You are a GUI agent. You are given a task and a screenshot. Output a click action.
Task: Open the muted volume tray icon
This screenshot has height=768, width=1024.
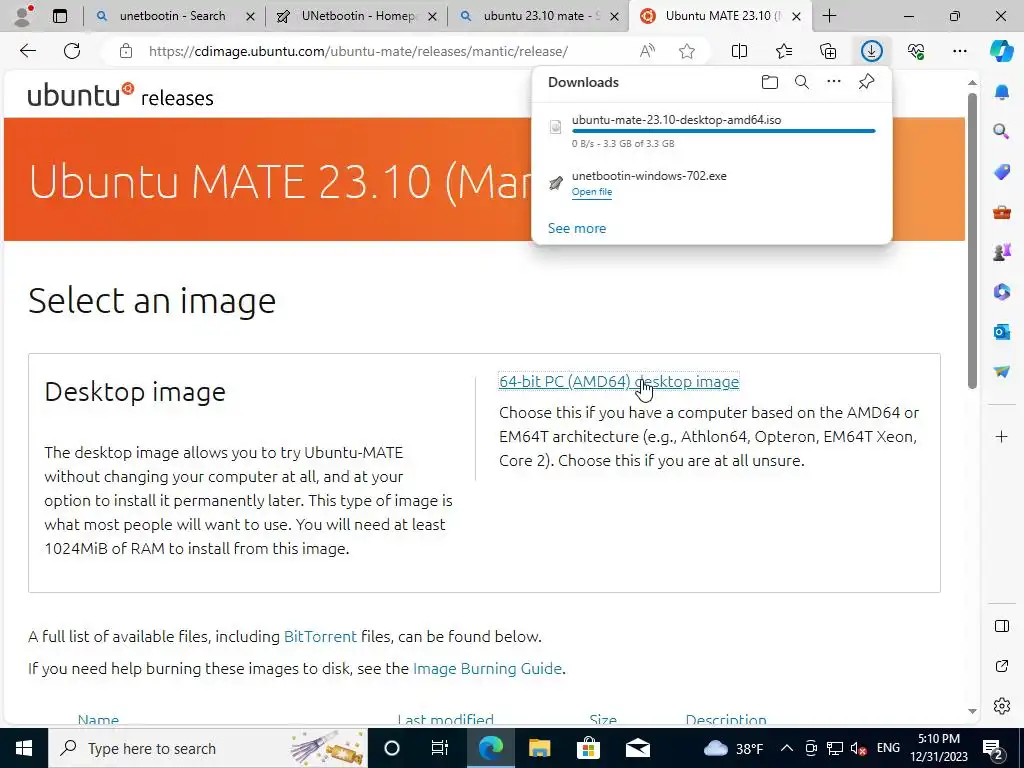(x=859, y=748)
